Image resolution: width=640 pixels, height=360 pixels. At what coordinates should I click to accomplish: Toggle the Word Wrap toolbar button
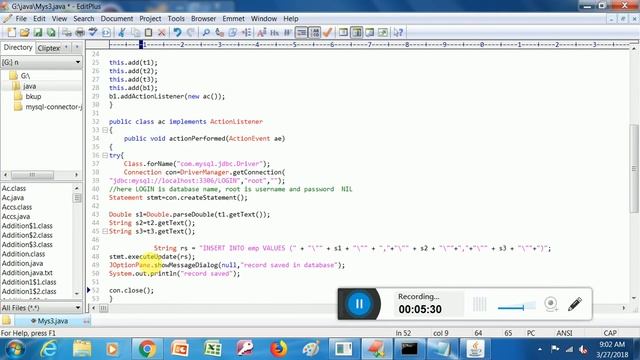point(301,32)
